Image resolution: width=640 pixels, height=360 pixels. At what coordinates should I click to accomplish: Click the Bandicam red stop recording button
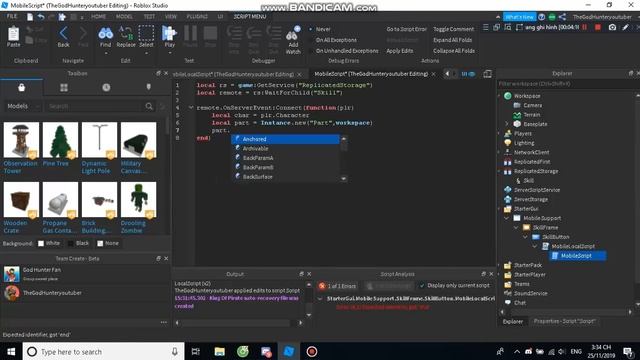coord(598,27)
